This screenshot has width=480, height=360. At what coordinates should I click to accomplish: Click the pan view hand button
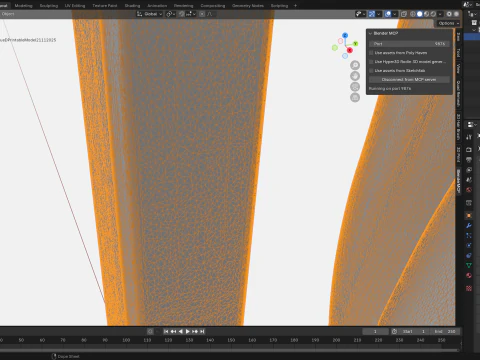pos(355,76)
